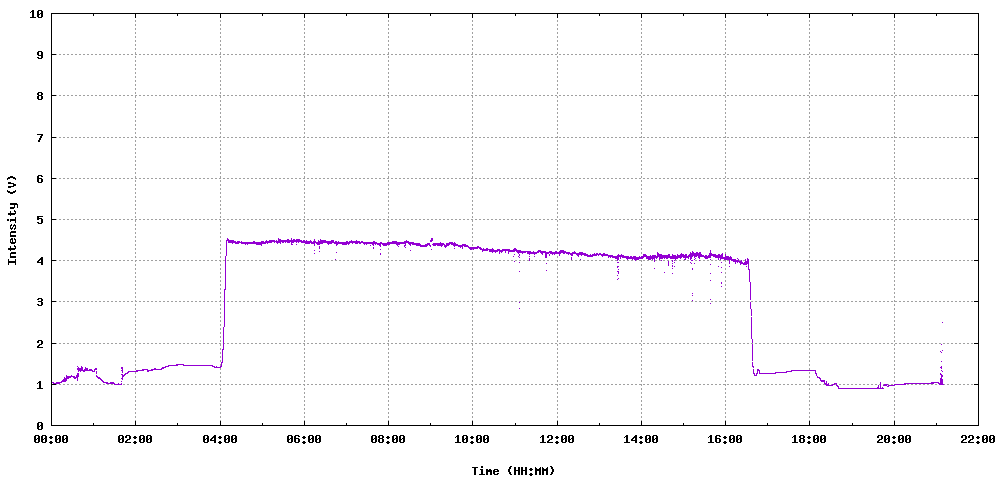Click the "Intensity (V)" y-axis label
This screenshot has width=1000, height=480.
click(12, 219)
